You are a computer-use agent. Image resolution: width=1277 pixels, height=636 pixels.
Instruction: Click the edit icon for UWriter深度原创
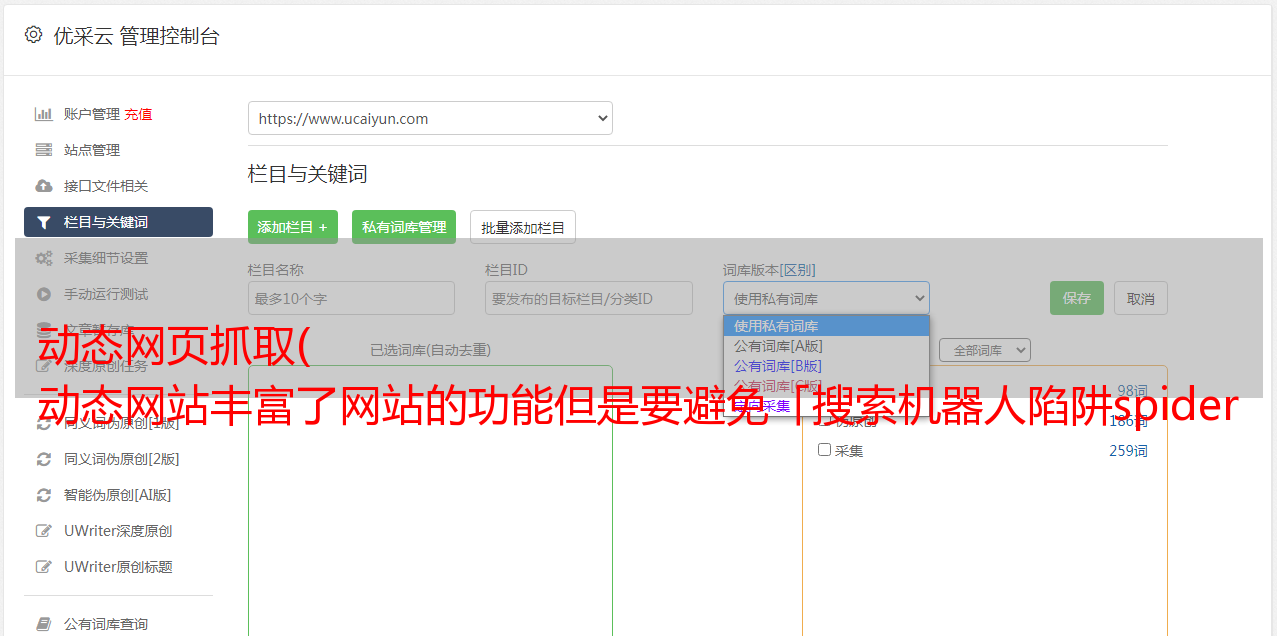[x=44, y=531]
